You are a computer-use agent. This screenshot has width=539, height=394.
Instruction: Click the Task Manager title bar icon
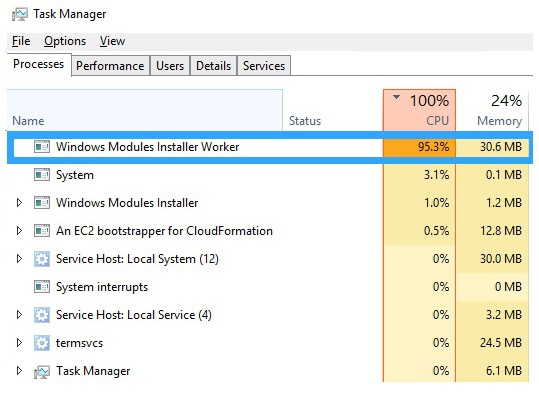(20, 14)
